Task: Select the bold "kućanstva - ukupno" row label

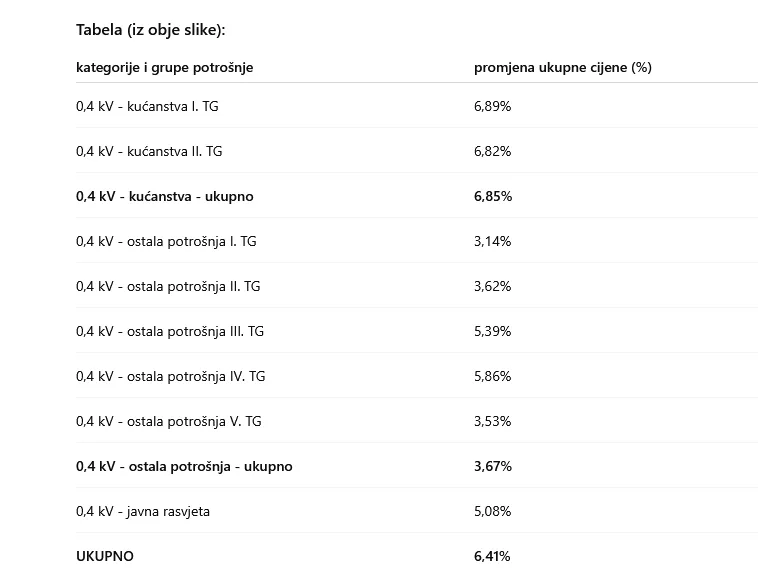Action: click(164, 196)
